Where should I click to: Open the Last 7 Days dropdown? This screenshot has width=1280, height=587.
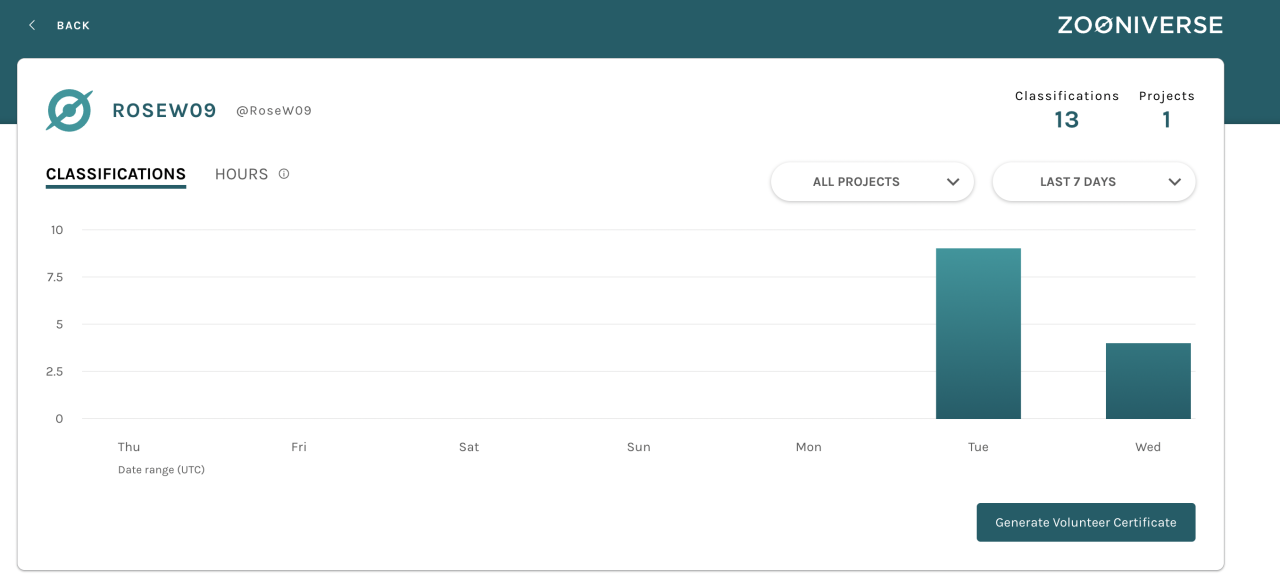[1094, 182]
